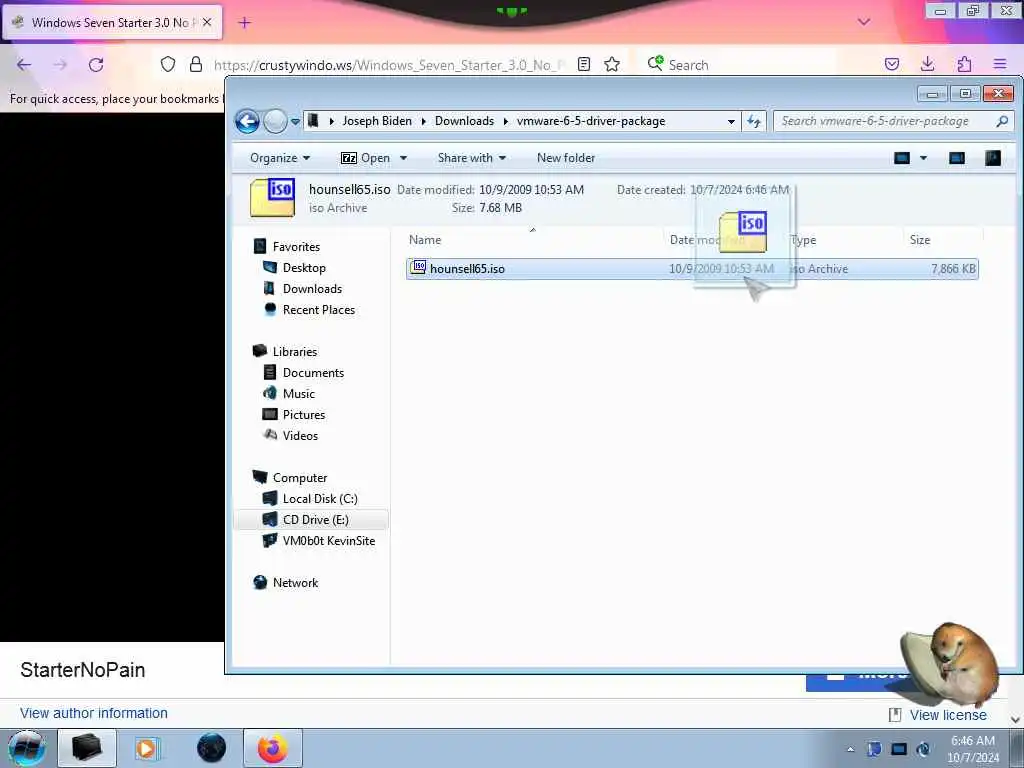Click Explorer forward navigation button
Screen dimensions: 1024x768
pos(276,121)
